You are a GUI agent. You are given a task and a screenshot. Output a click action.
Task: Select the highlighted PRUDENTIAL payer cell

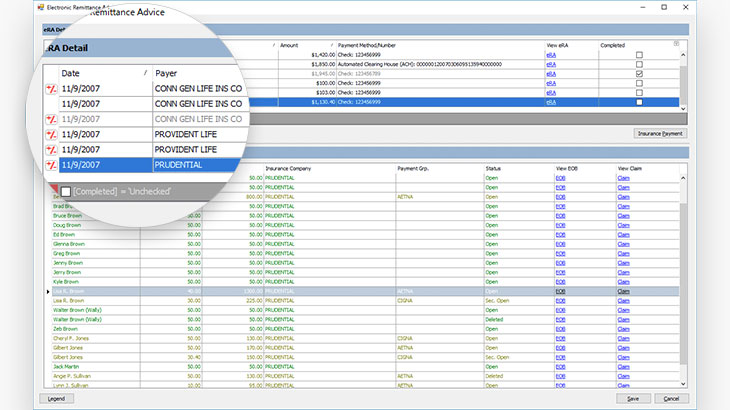(196, 165)
